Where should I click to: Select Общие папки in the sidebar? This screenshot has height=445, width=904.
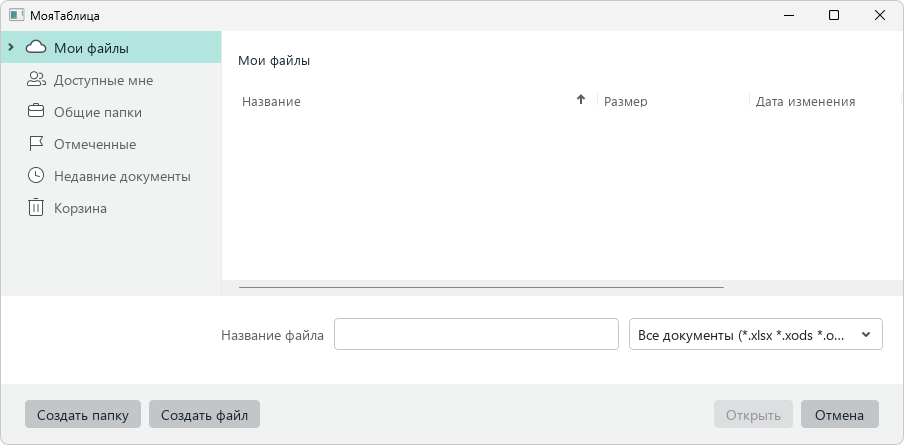click(x=98, y=112)
